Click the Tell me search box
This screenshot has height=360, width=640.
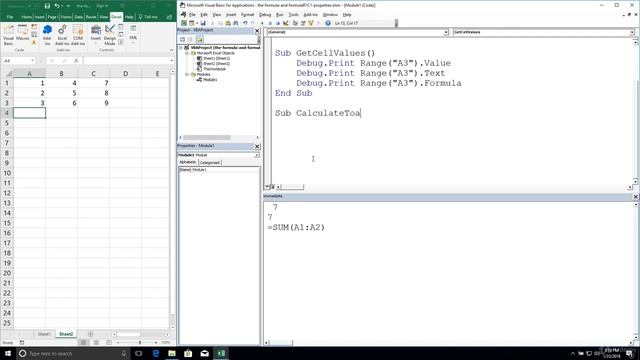pyautogui.click(x=149, y=17)
